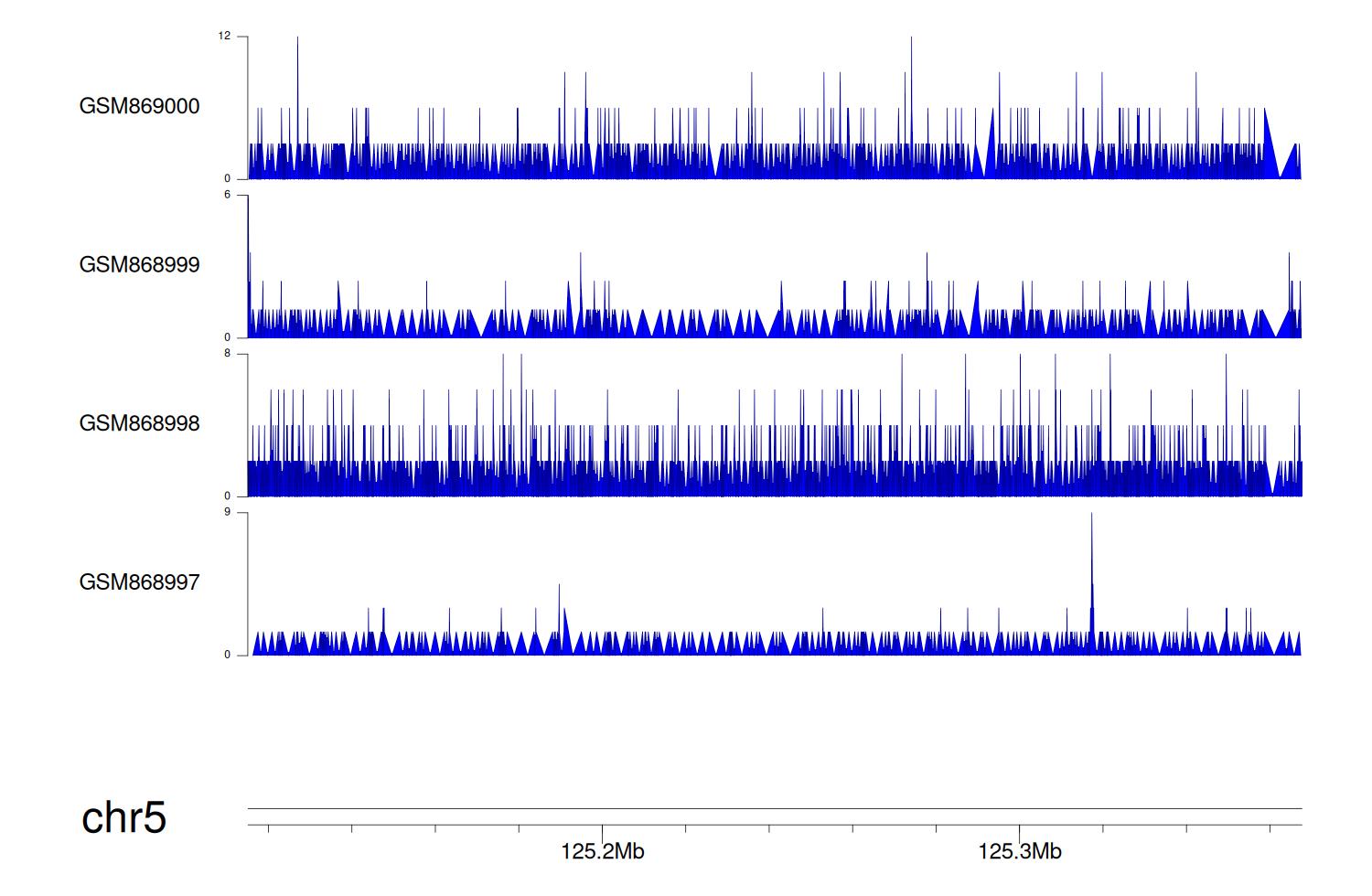1372x896 pixels.
Task: Click the y-axis maximum value 12
Action: [x=224, y=37]
